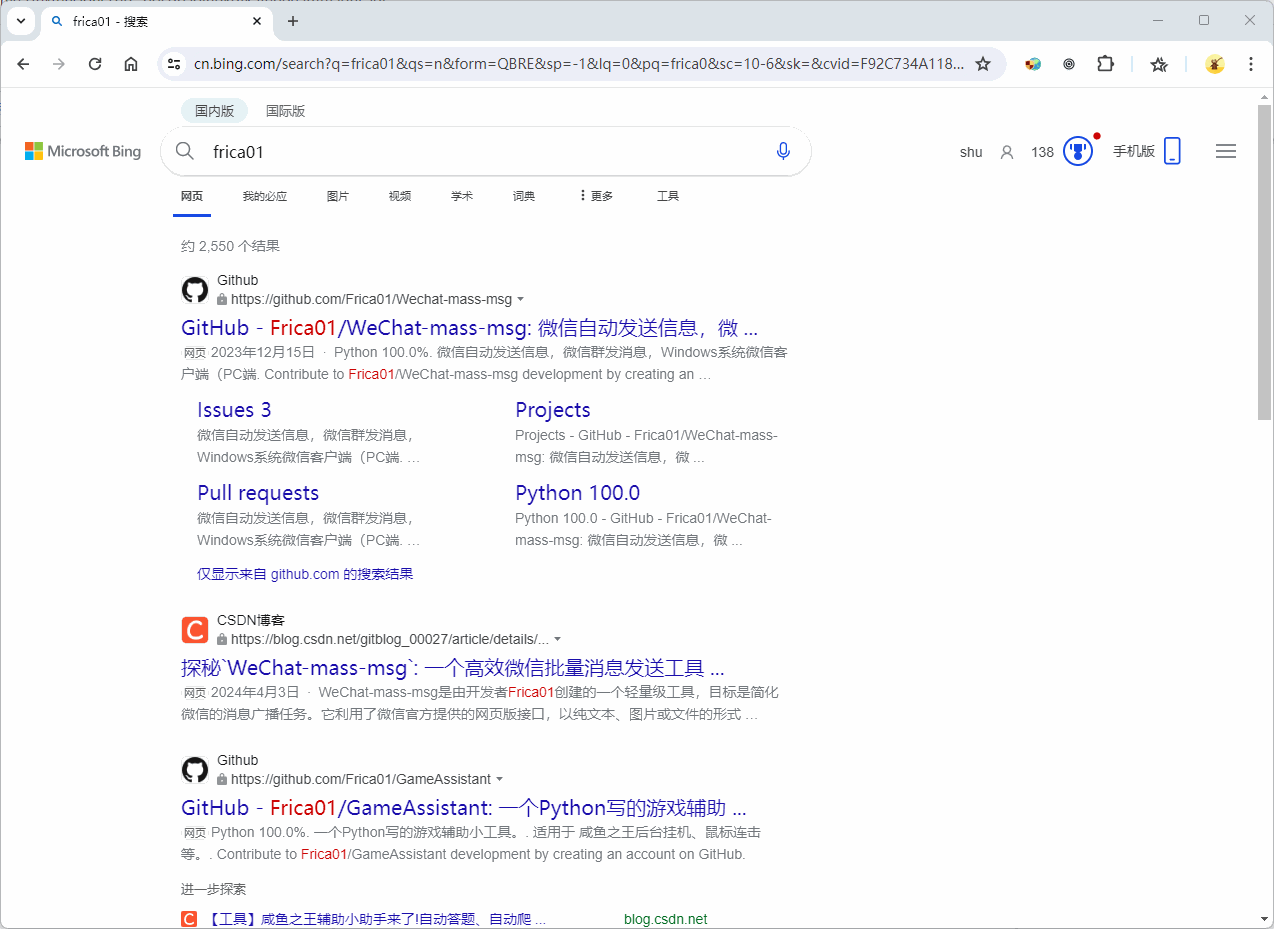Switch to the 图片 tab
This screenshot has height=929, width=1274.
coord(338,196)
